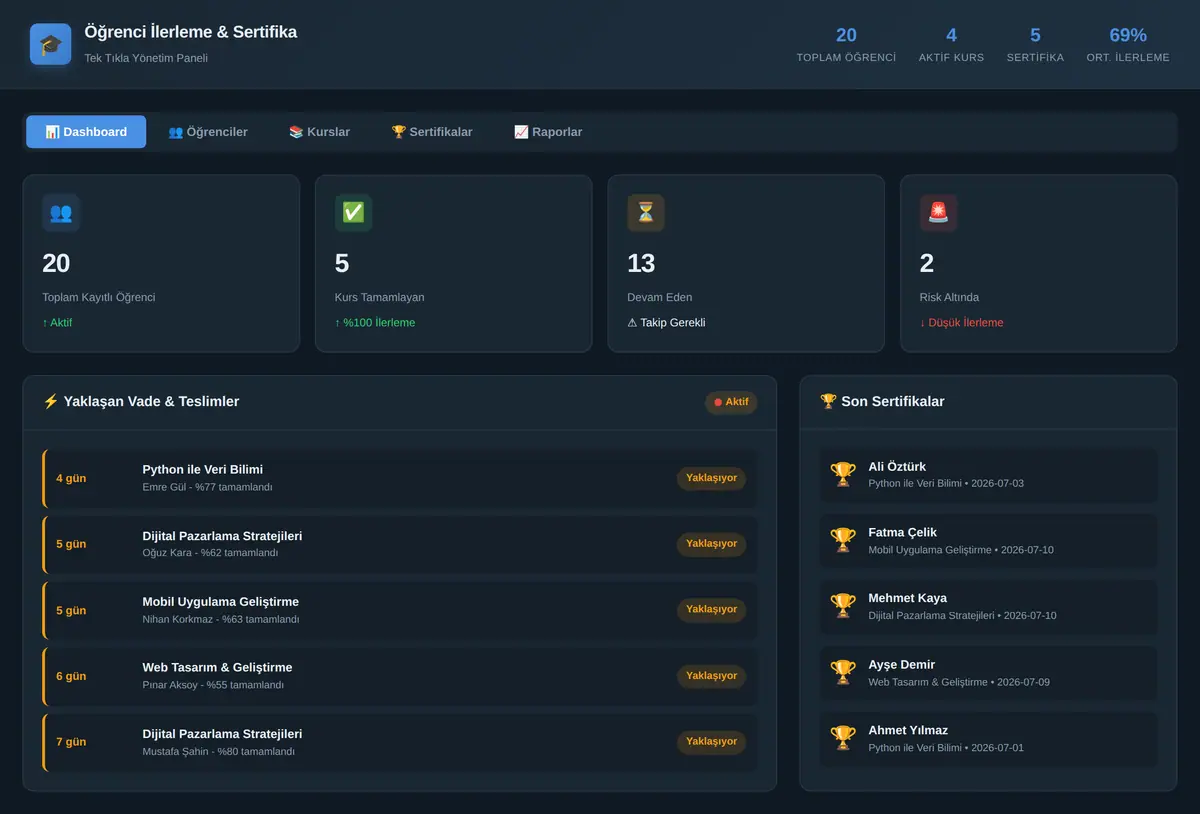1200x814 pixels.
Task: Click the 4 gün deadline label
Action: click(x=71, y=479)
